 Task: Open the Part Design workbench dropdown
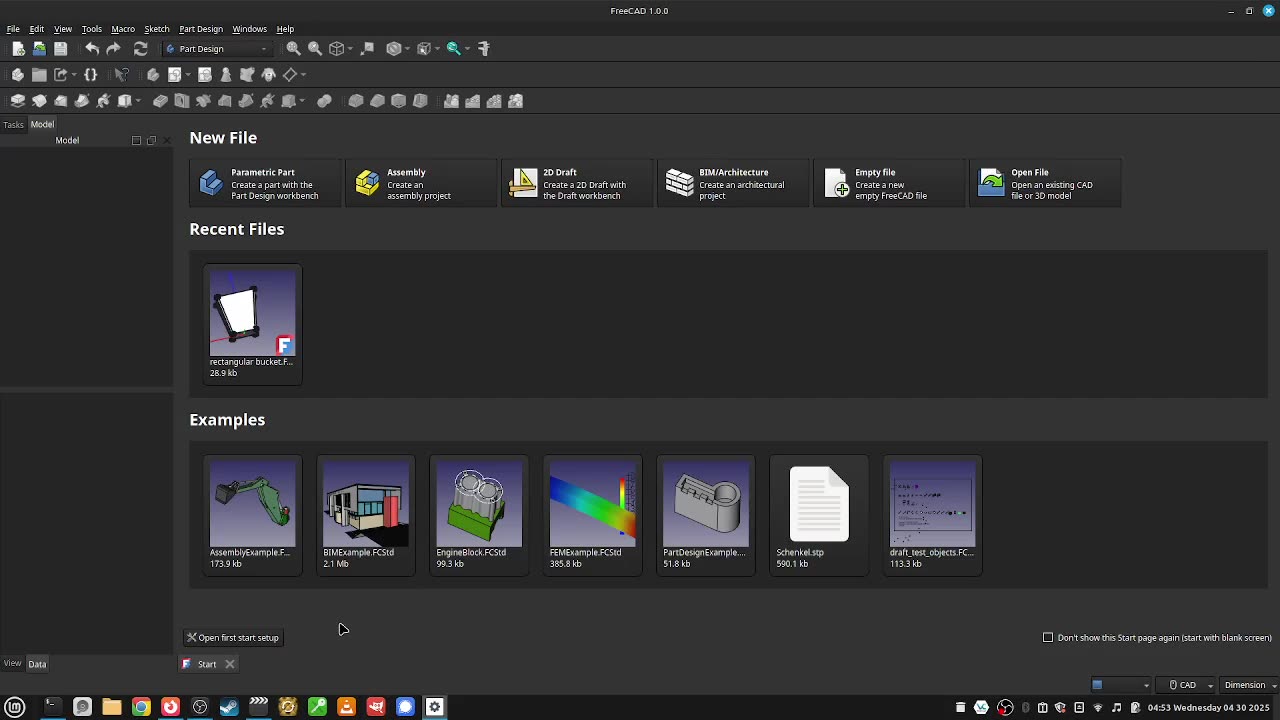click(x=218, y=49)
